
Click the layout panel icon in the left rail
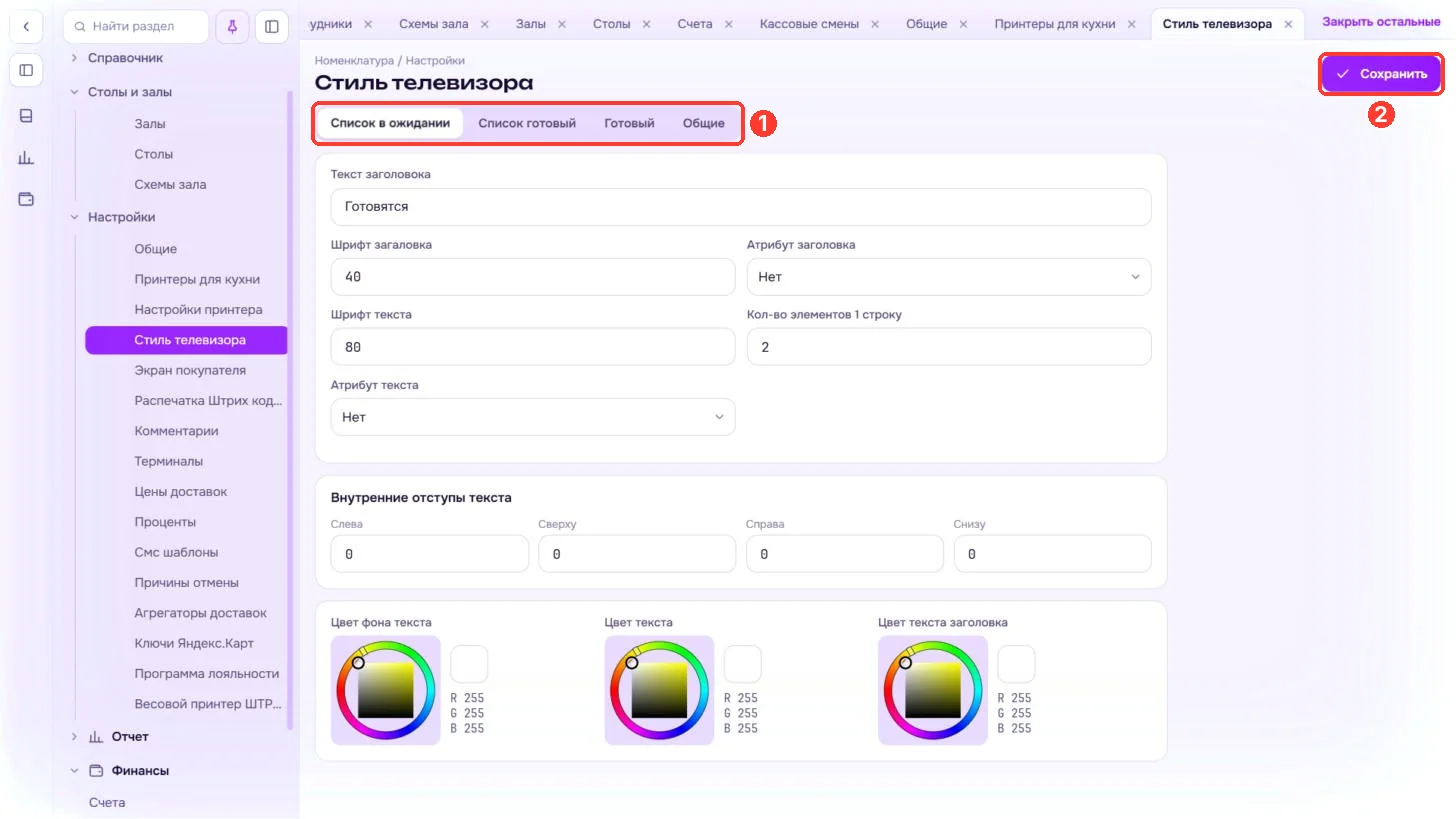click(26, 70)
